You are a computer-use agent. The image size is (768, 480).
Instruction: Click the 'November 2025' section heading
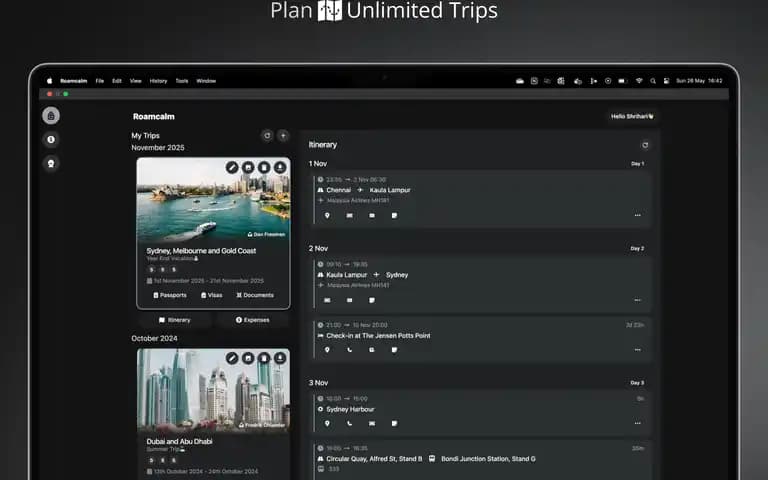point(158,147)
